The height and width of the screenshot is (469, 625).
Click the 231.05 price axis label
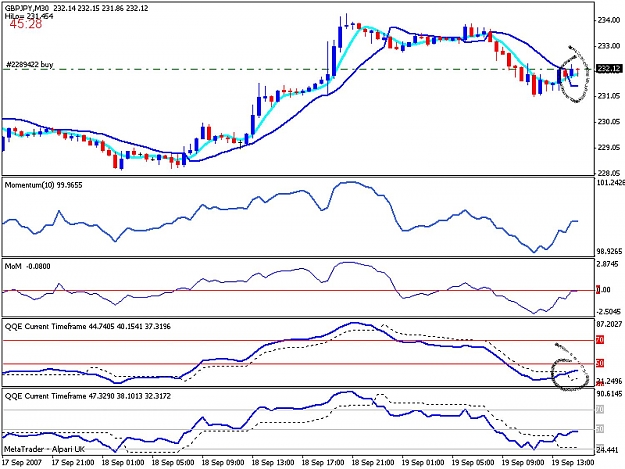click(608, 96)
